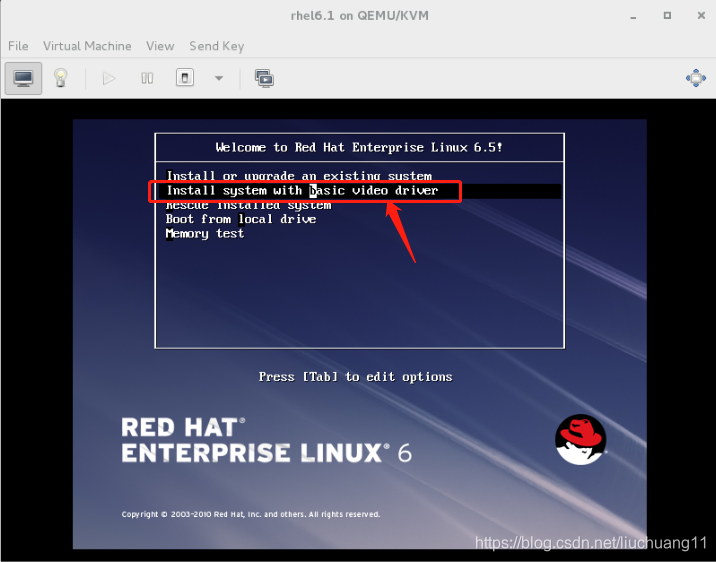
Task: Open the File menu
Action: pyautogui.click(x=18, y=46)
